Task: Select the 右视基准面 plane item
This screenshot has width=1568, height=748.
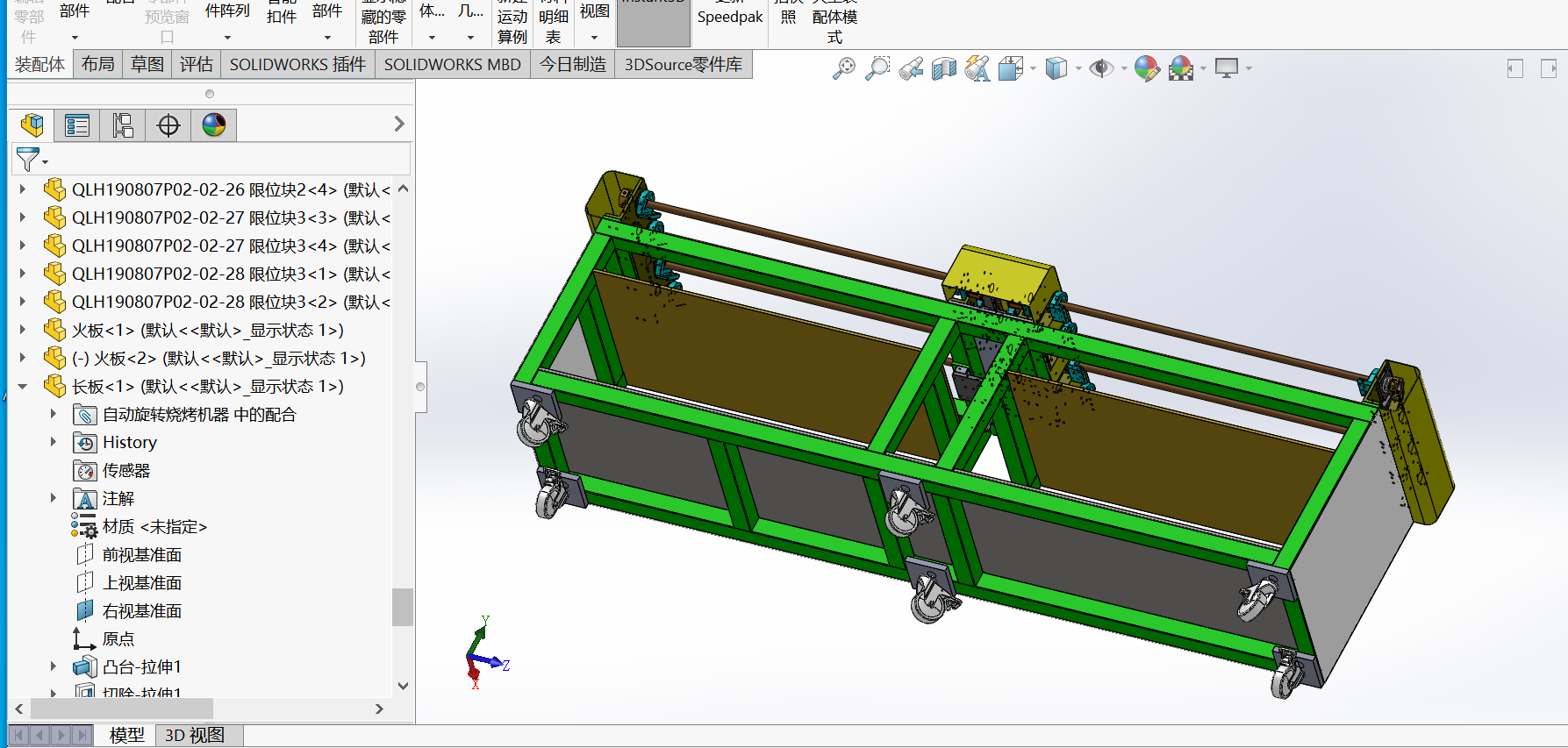Action: click(142, 610)
